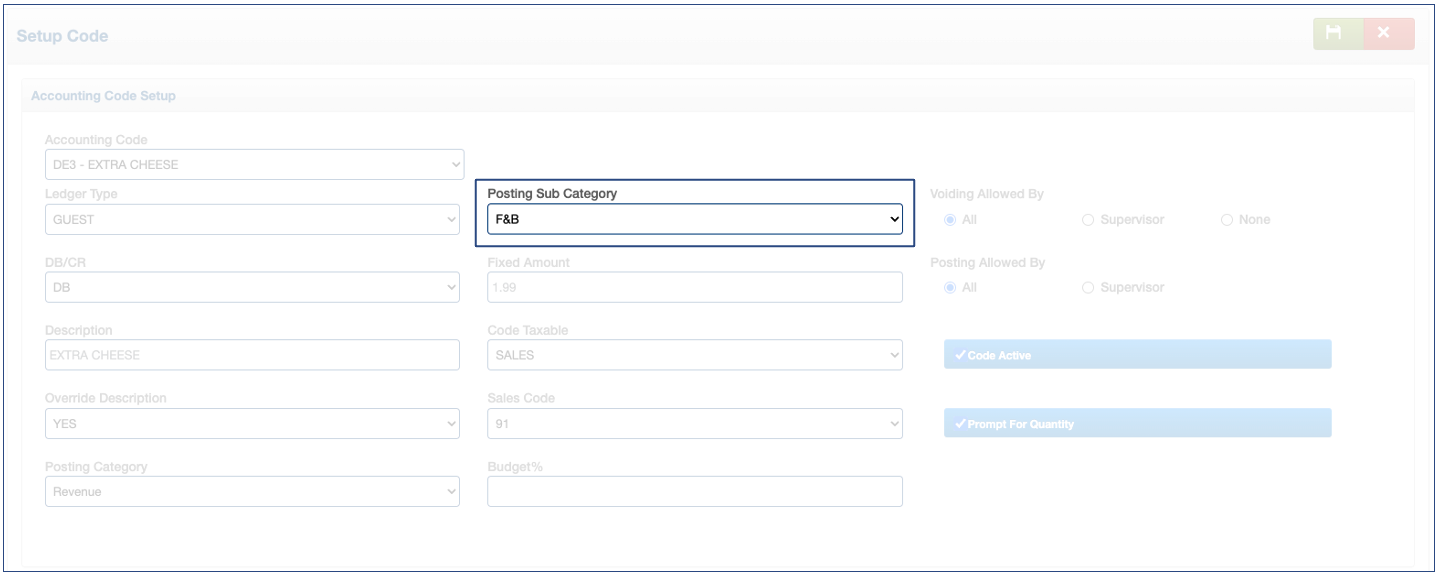Open the DB/CR dropdown
The width and height of the screenshot is (1437, 576).
tap(252, 288)
